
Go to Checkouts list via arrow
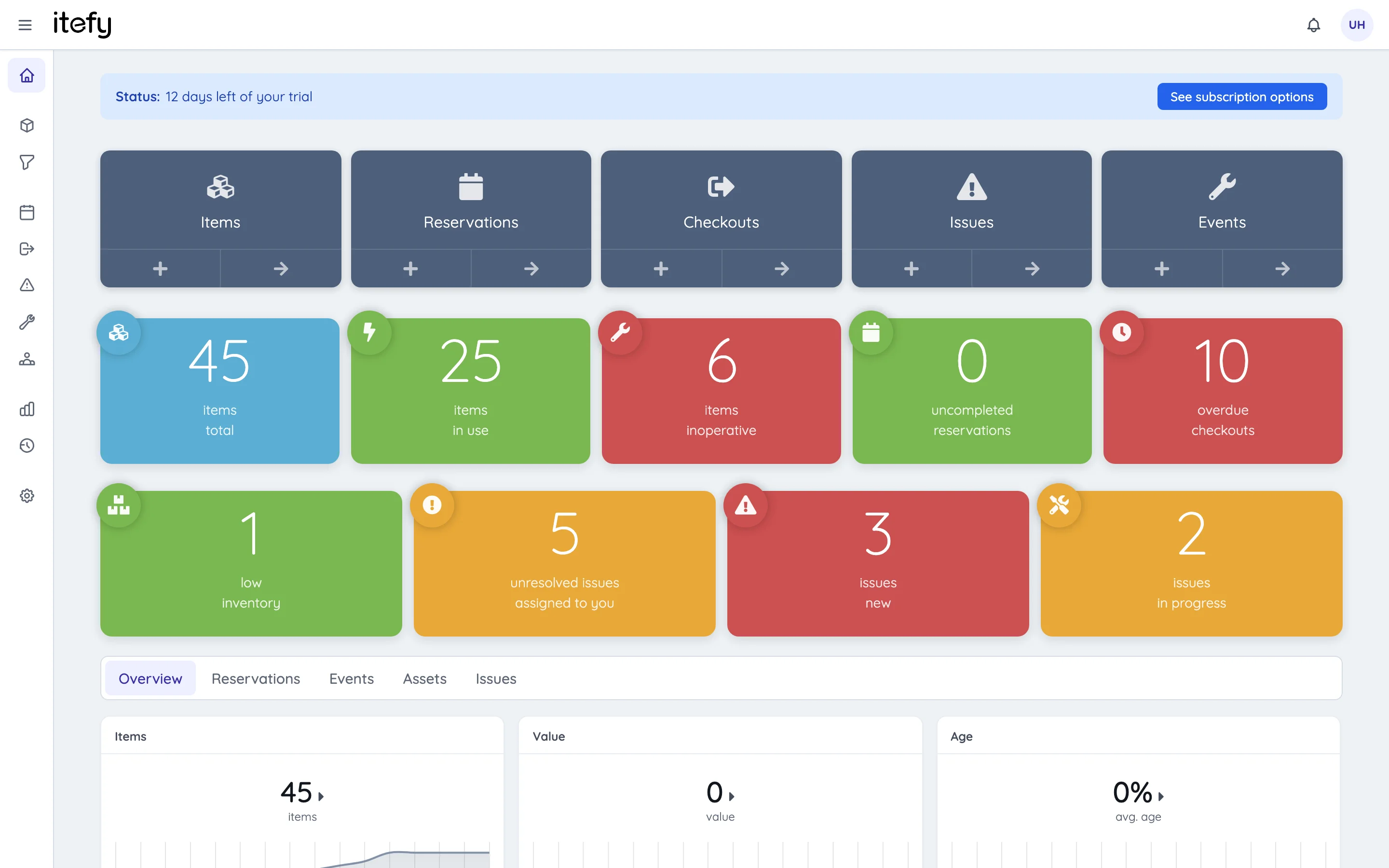pos(782,268)
